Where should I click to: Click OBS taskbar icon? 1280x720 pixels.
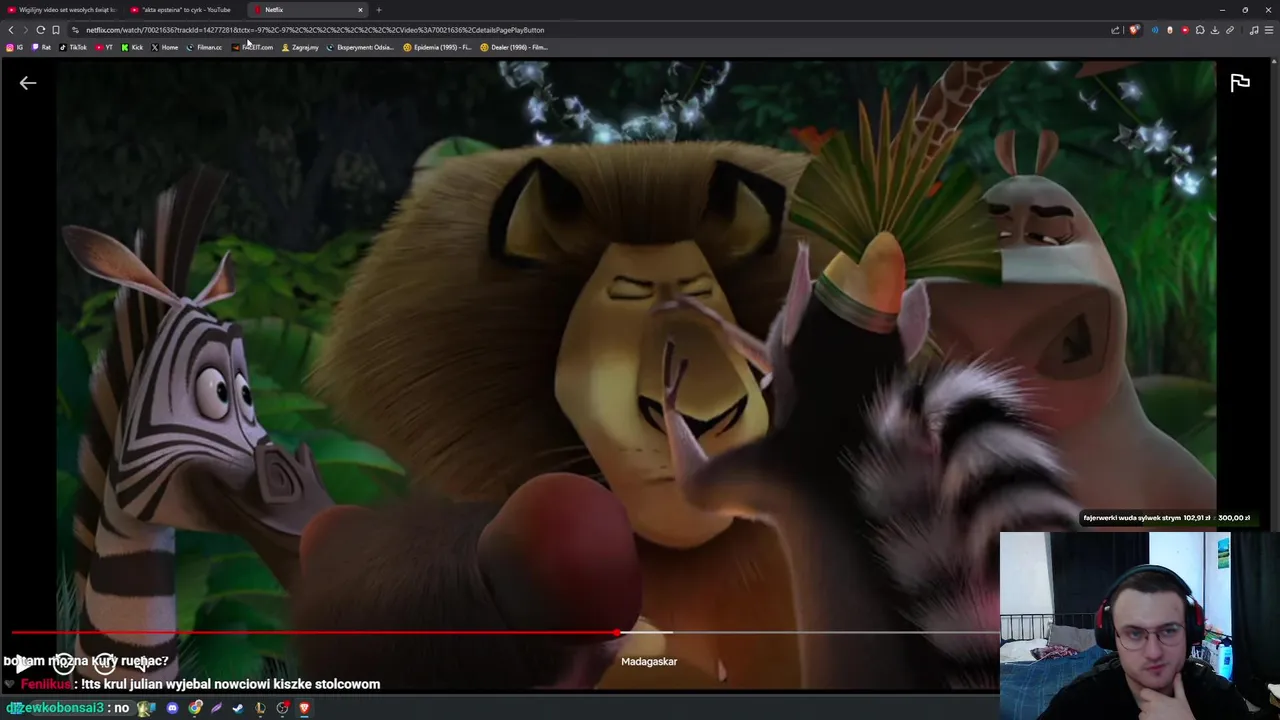pos(283,708)
